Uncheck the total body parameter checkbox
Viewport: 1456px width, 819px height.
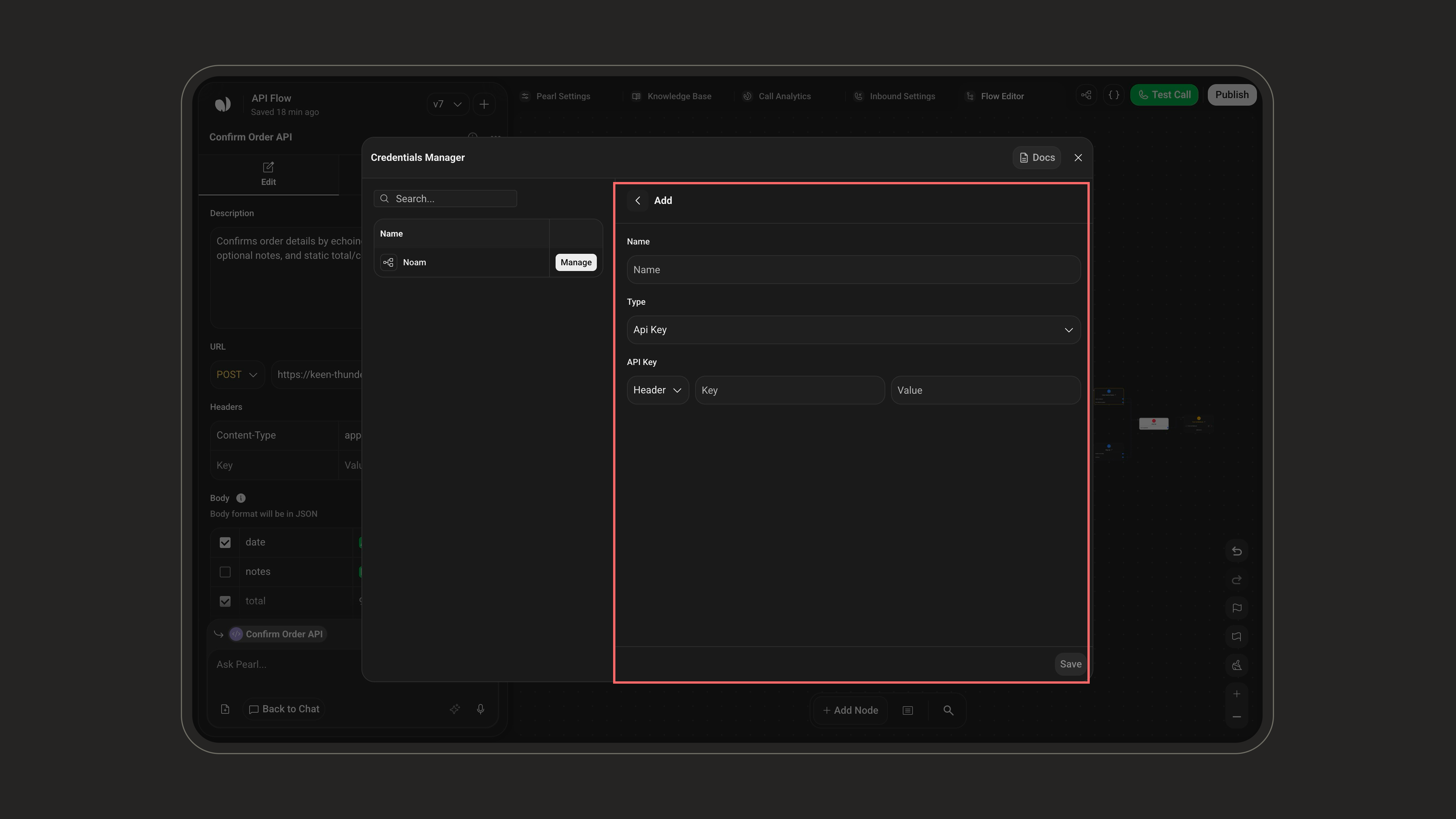pos(225,601)
